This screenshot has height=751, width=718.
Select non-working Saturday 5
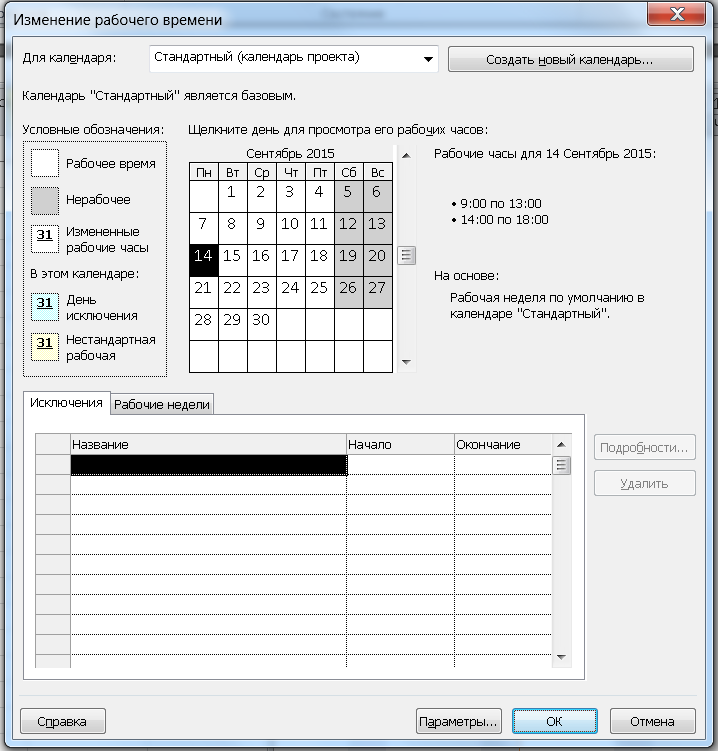(349, 196)
